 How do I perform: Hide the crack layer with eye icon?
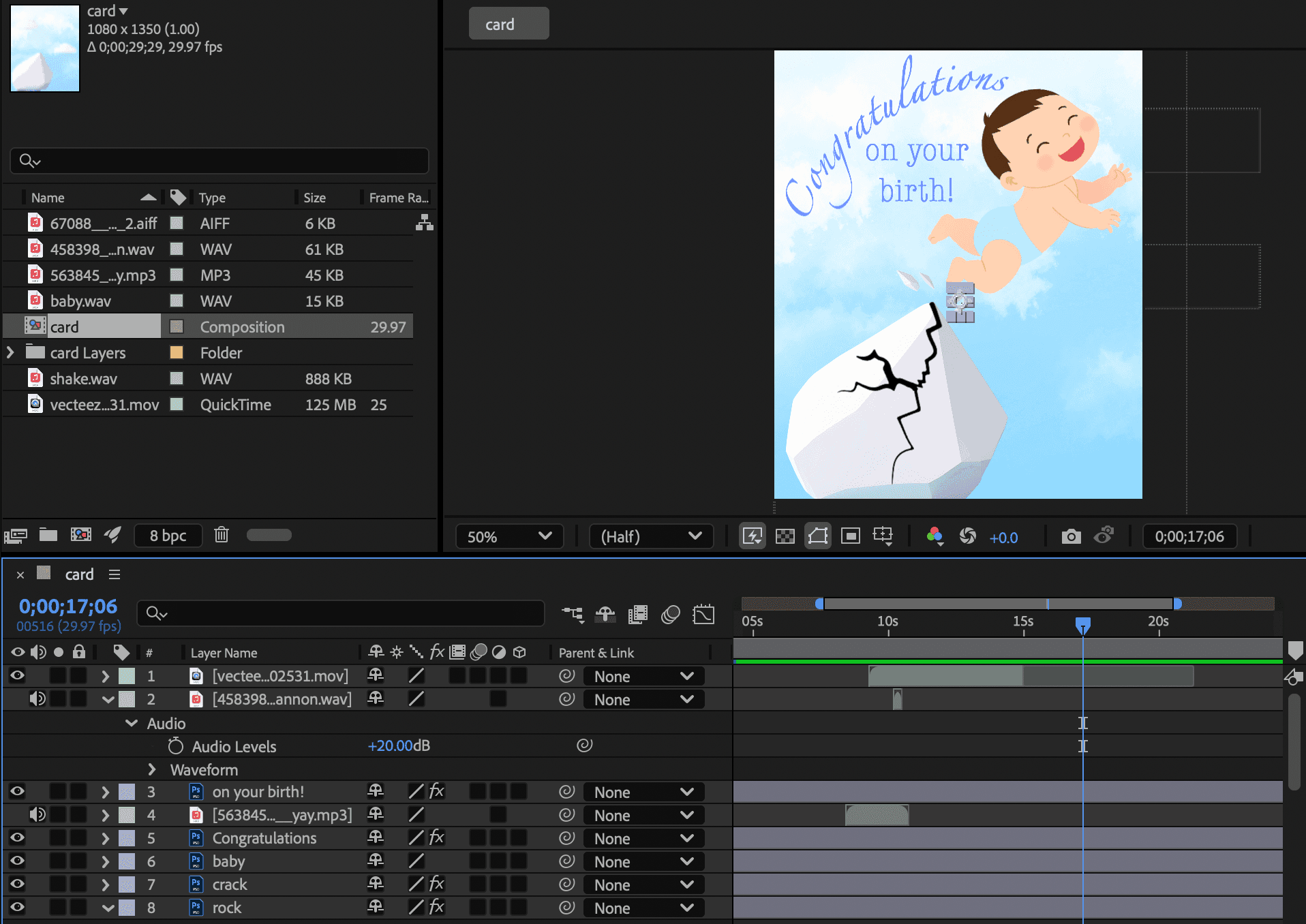click(x=18, y=884)
